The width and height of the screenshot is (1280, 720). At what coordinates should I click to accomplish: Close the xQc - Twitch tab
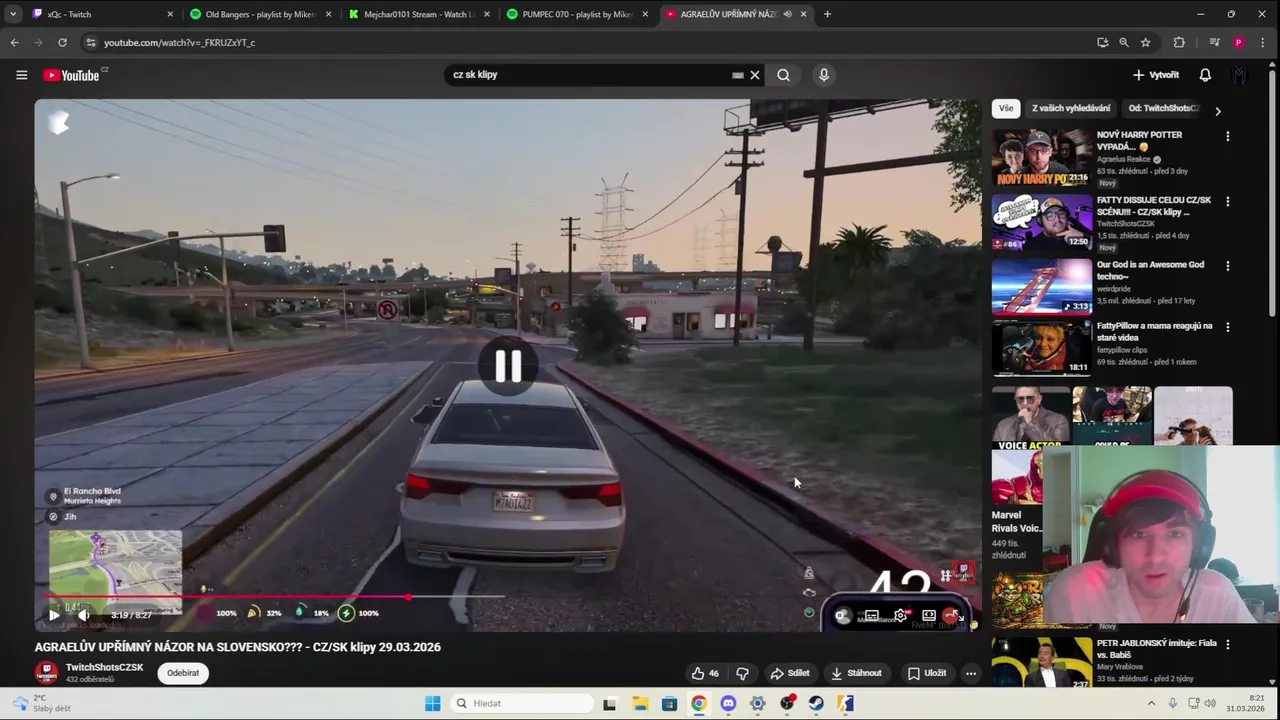[170, 14]
